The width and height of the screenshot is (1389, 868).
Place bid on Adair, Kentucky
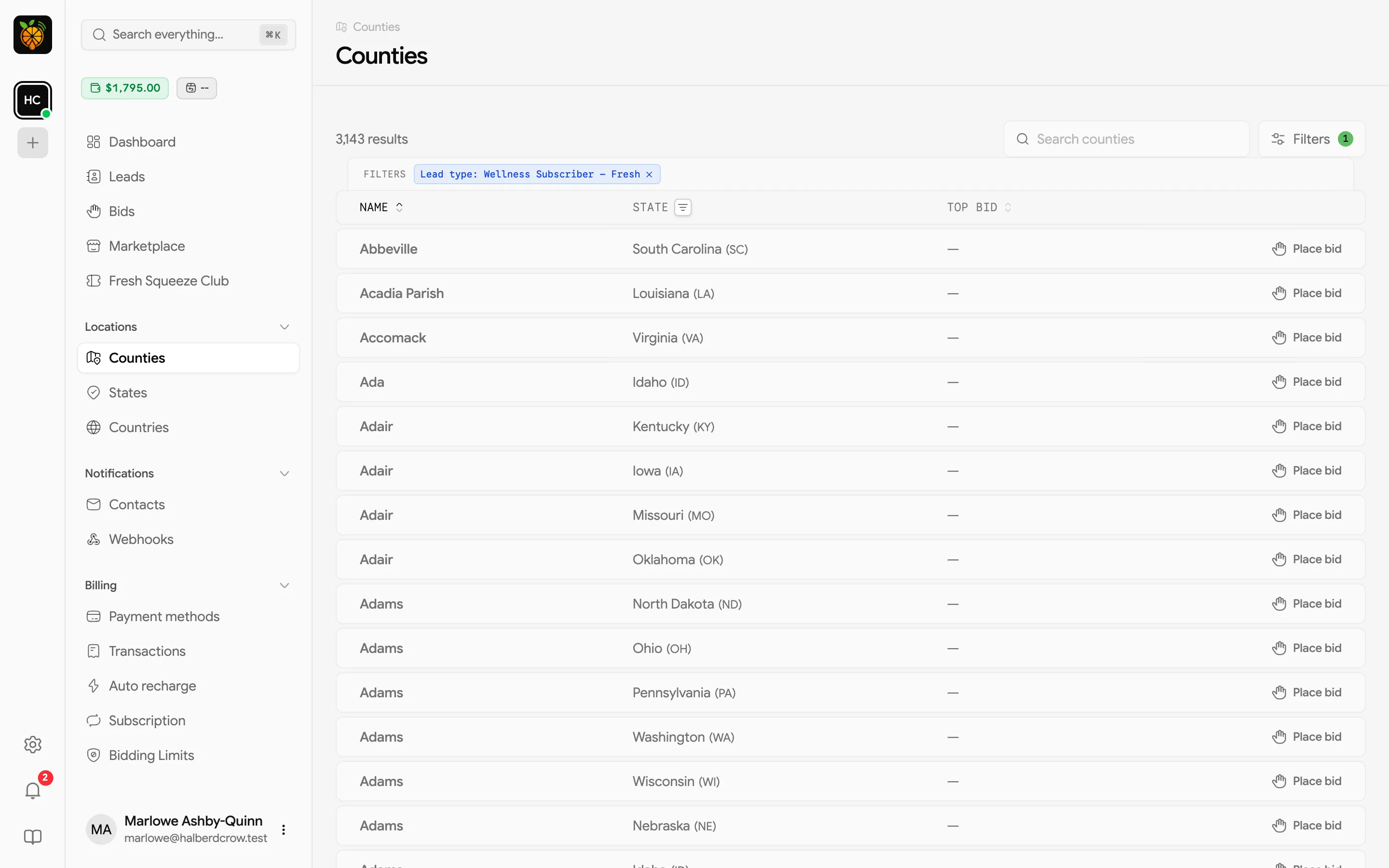pos(1307,426)
